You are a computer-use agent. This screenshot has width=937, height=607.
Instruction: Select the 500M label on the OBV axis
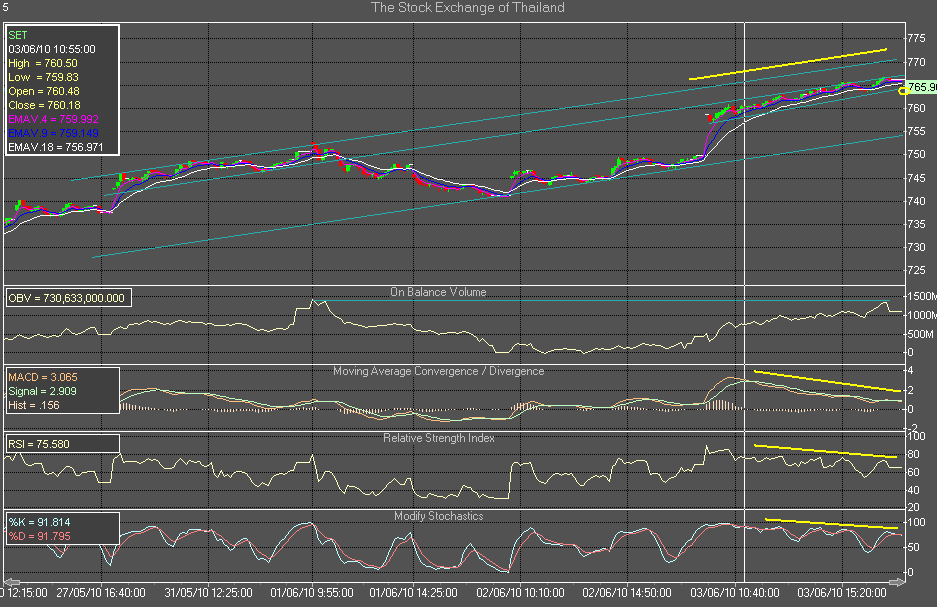[x=920, y=335]
